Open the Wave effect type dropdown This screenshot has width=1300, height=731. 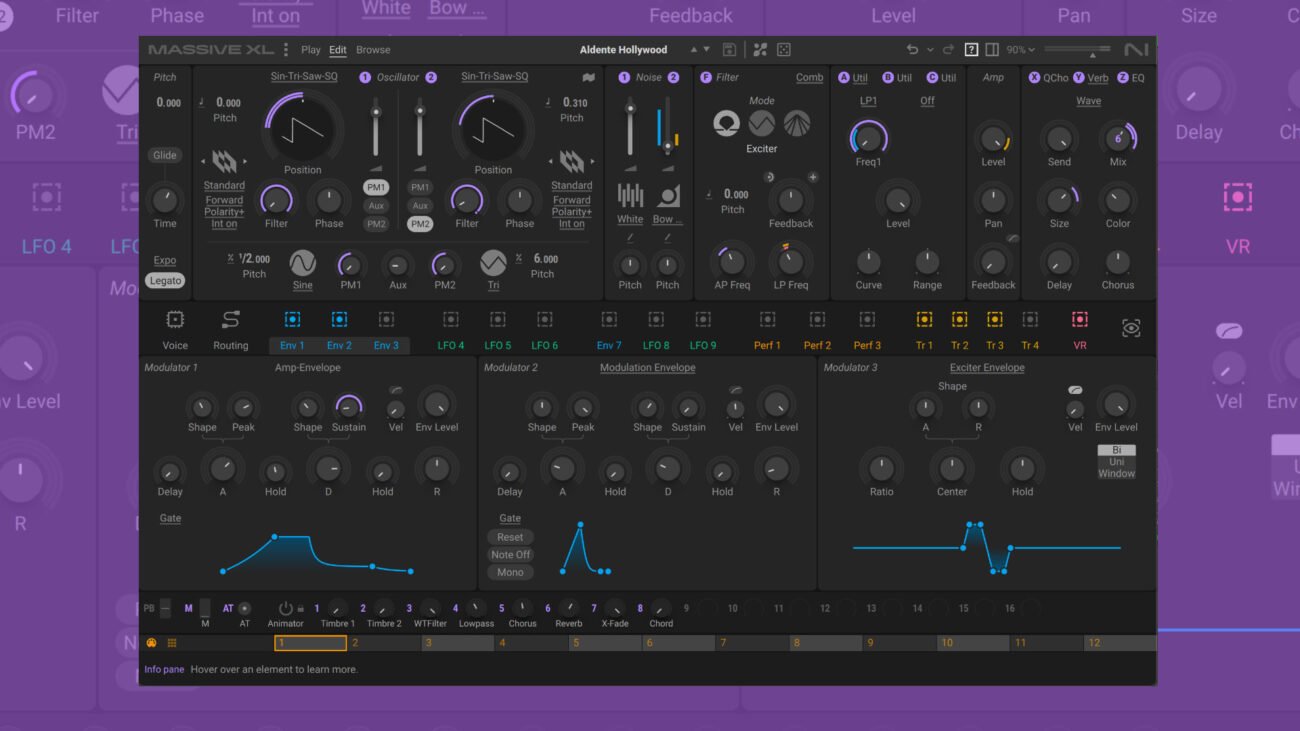click(x=1088, y=101)
